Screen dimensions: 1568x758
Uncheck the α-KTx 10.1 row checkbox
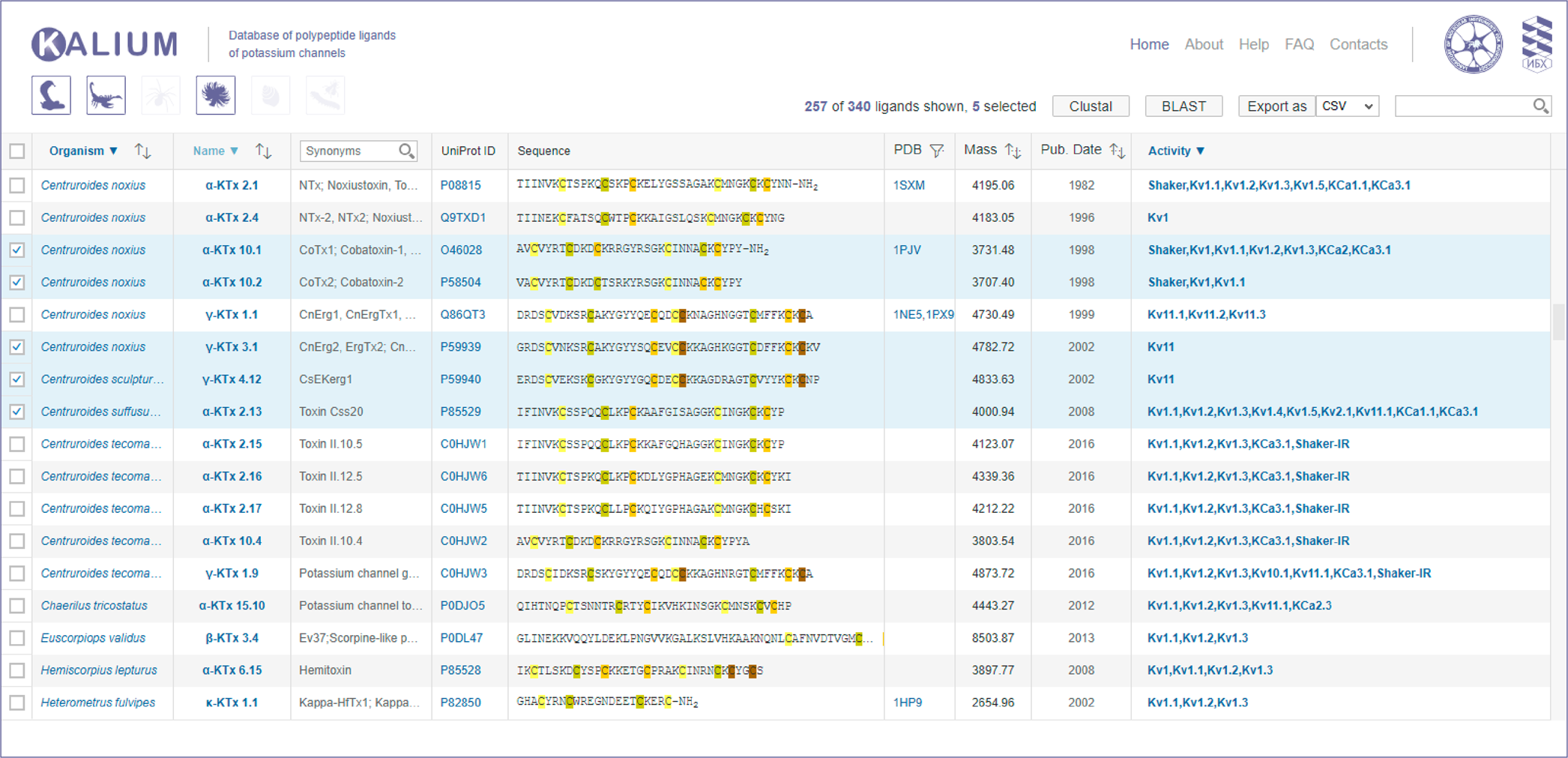tap(17, 250)
